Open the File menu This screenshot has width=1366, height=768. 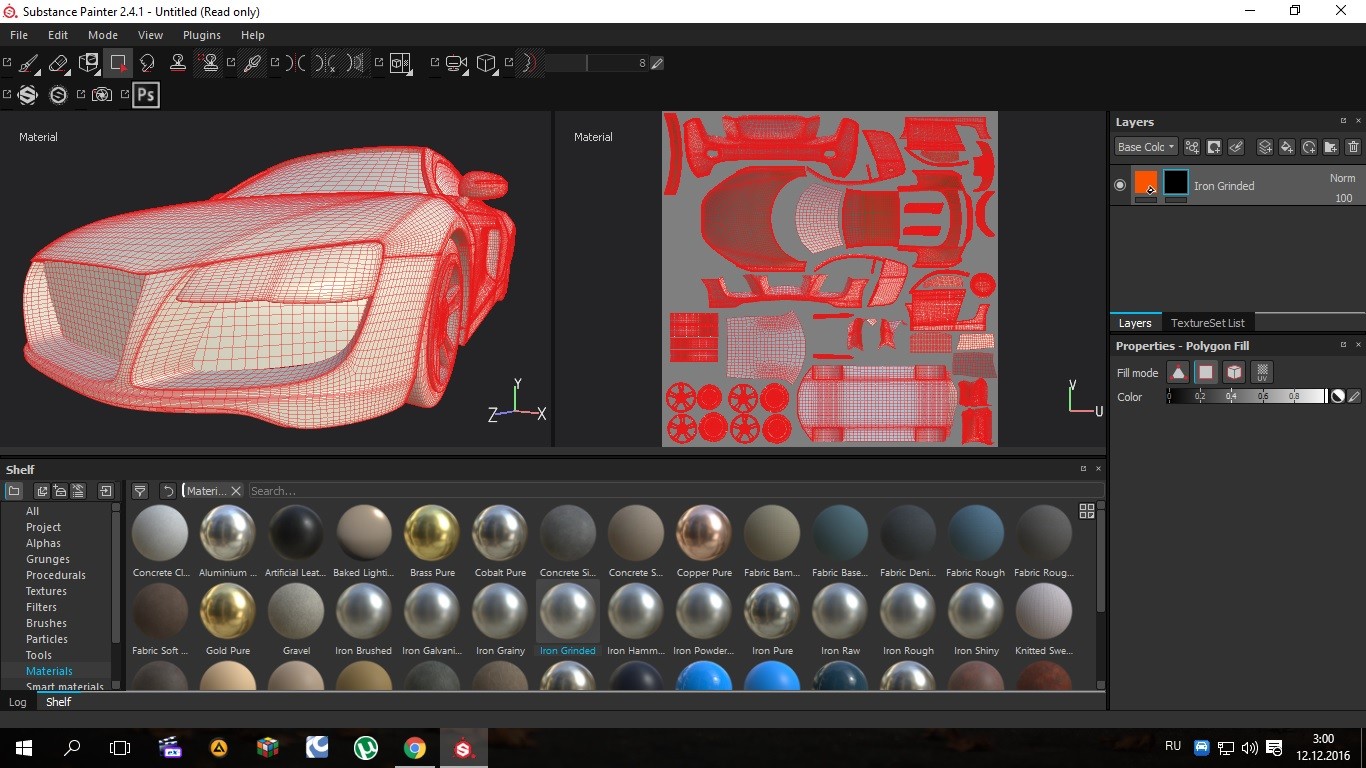[19, 35]
